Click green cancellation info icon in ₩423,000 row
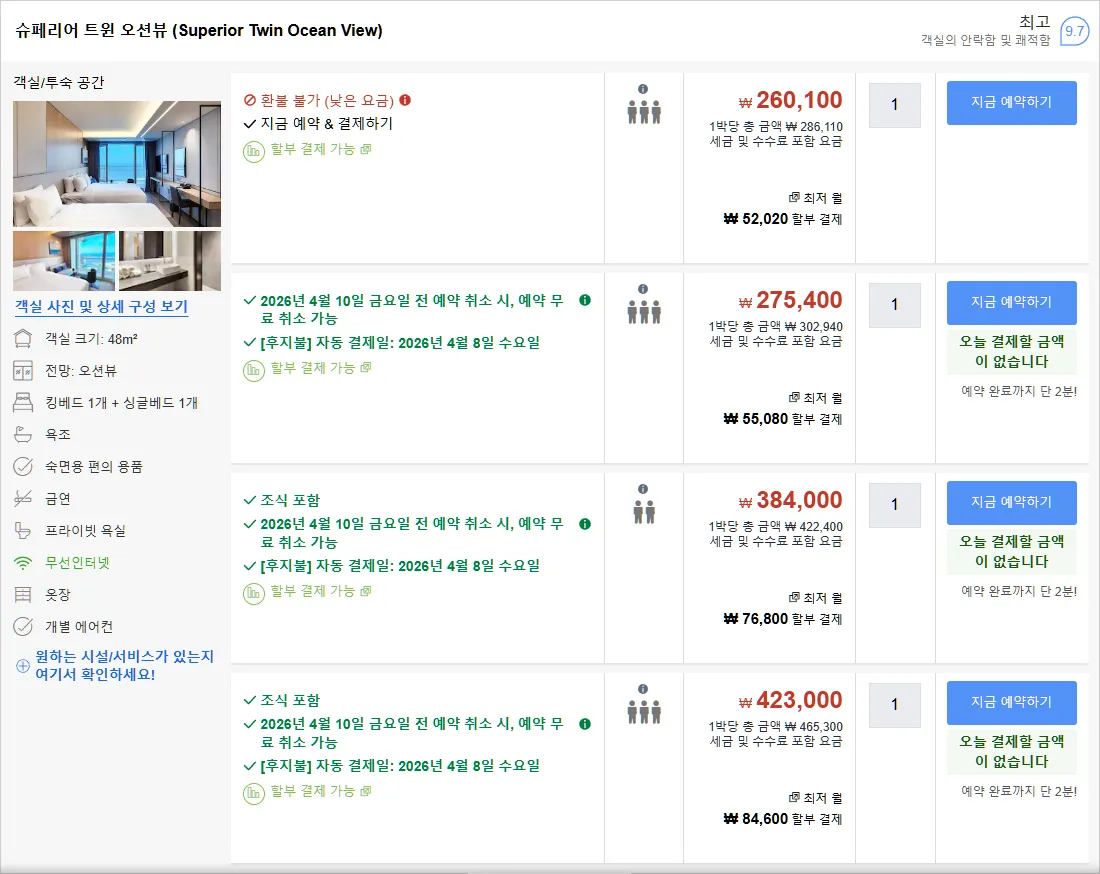 (x=585, y=724)
